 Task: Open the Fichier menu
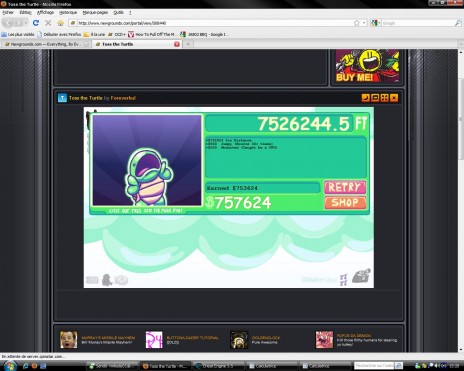pos(8,12)
